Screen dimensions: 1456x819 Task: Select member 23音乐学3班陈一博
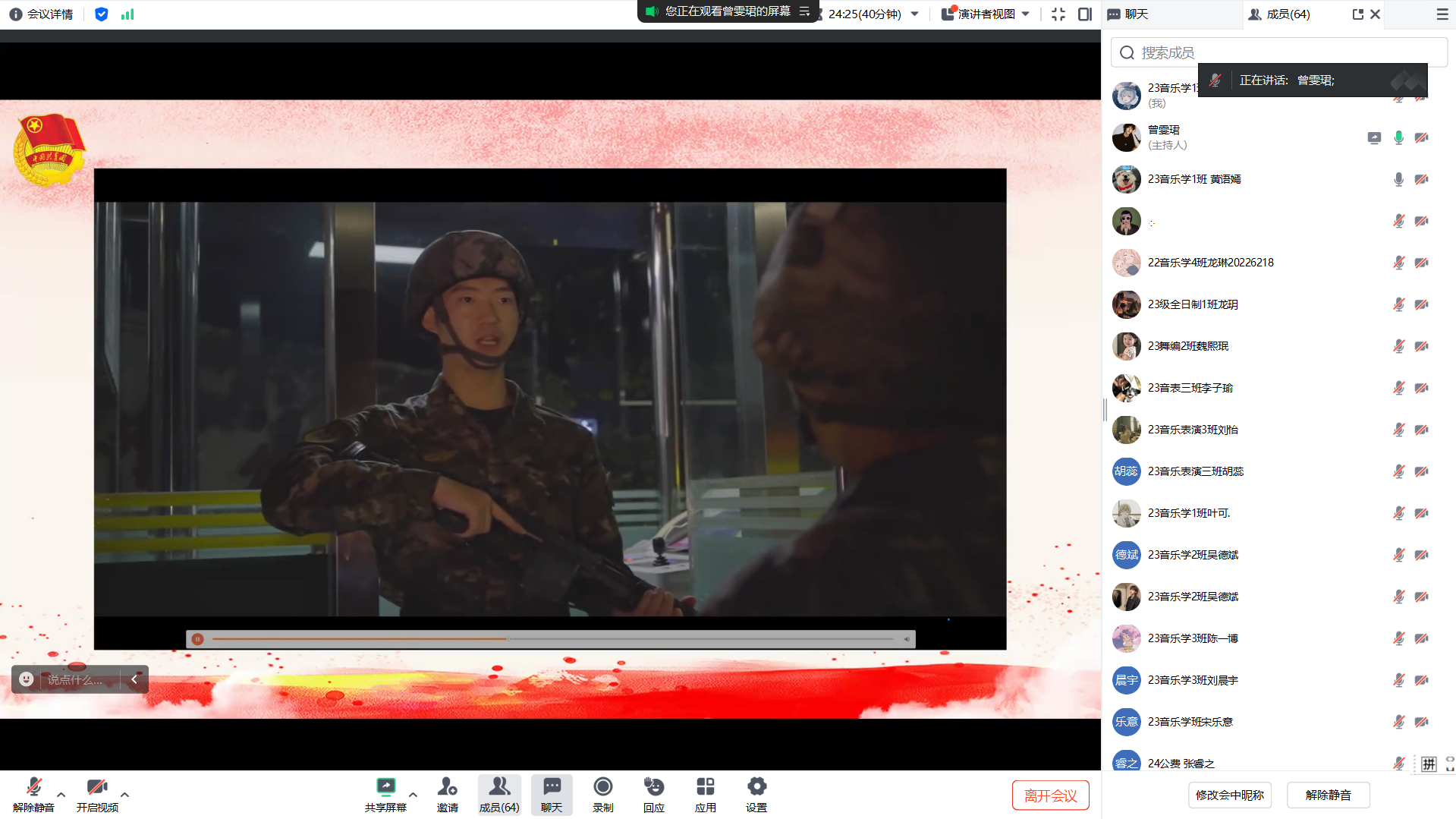click(1278, 638)
